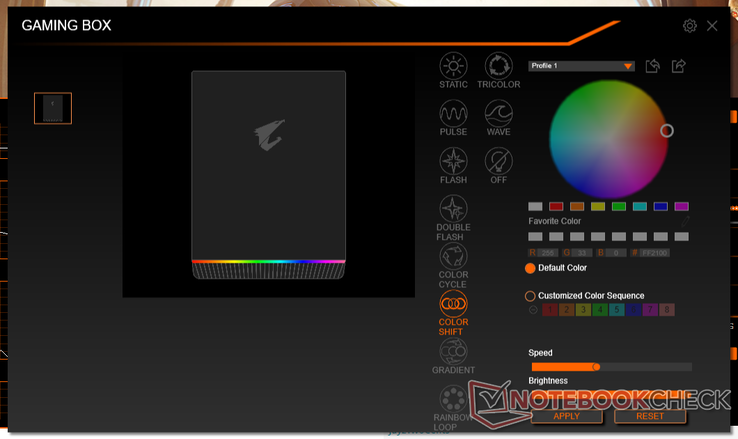Click the color wheel picker handle
738x439 pixels.
click(666, 130)
